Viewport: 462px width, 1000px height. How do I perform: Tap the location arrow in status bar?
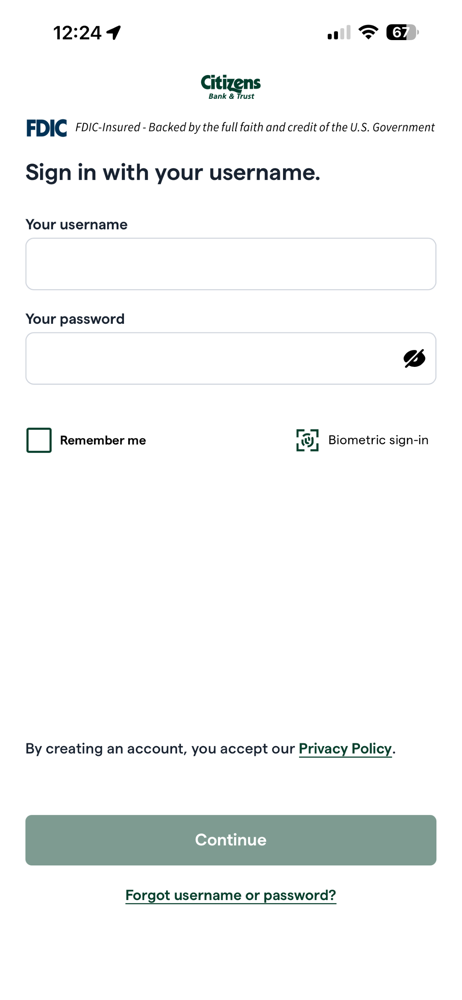pos(114,33)
